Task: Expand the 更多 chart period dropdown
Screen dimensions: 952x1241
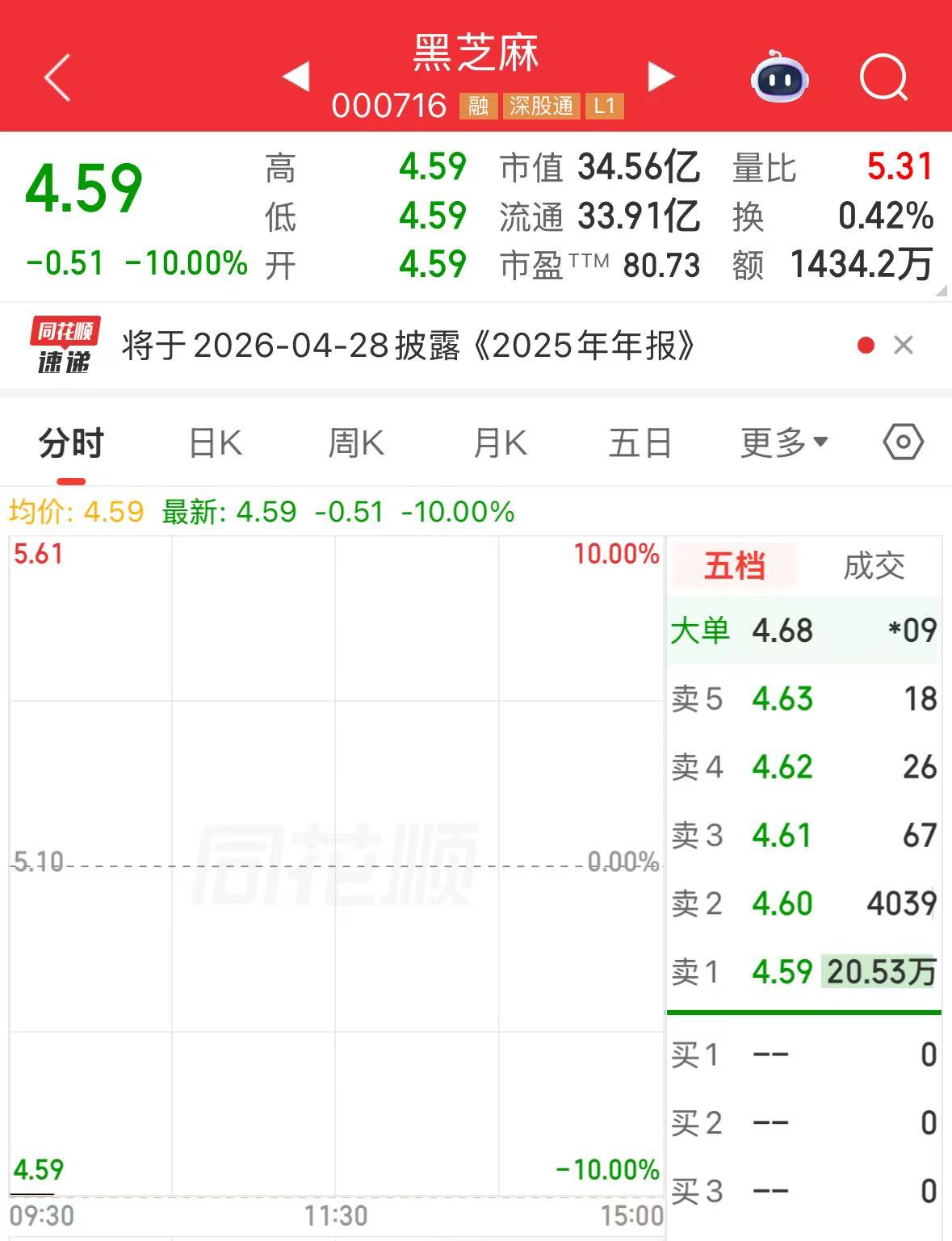Action: (x=783, y=442)
